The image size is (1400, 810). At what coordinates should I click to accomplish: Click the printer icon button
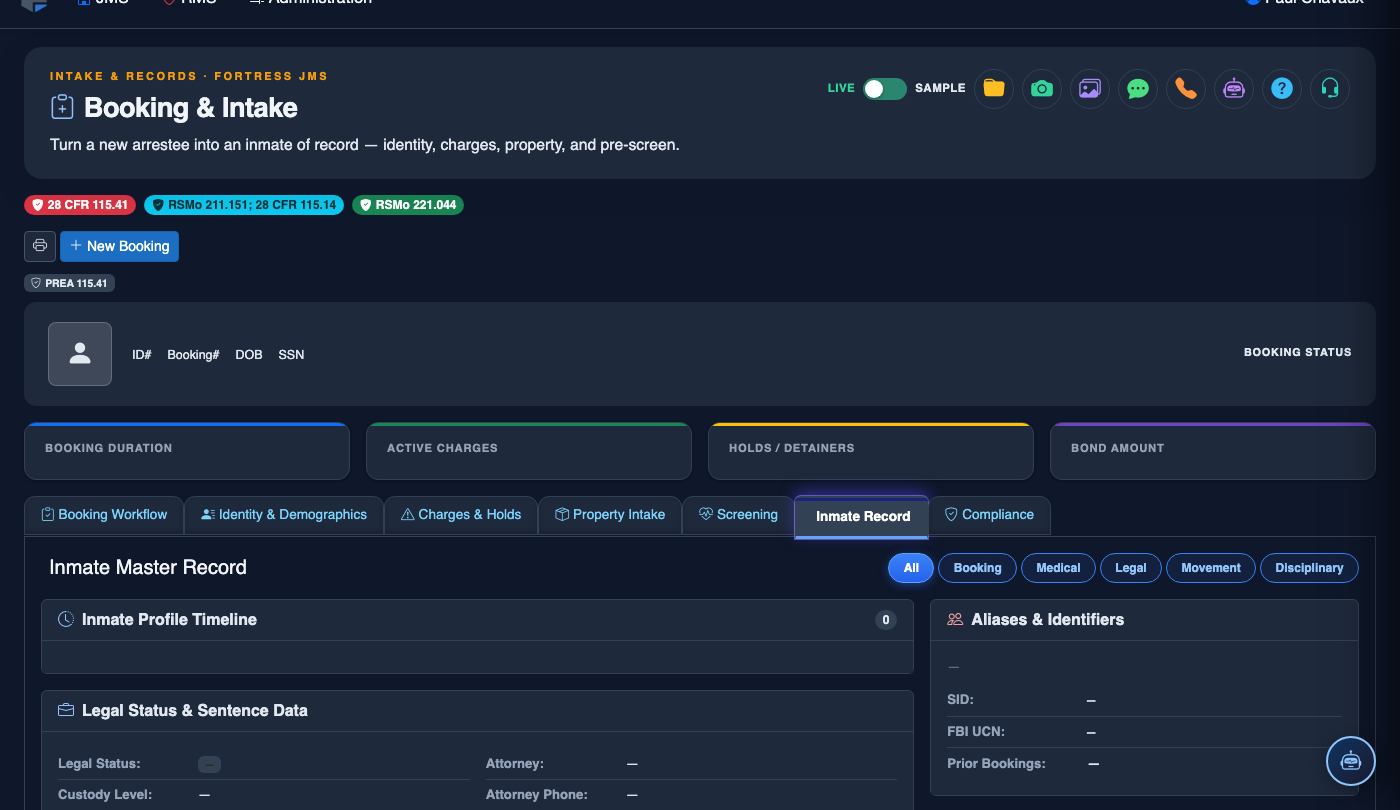(x=40, y=246)
